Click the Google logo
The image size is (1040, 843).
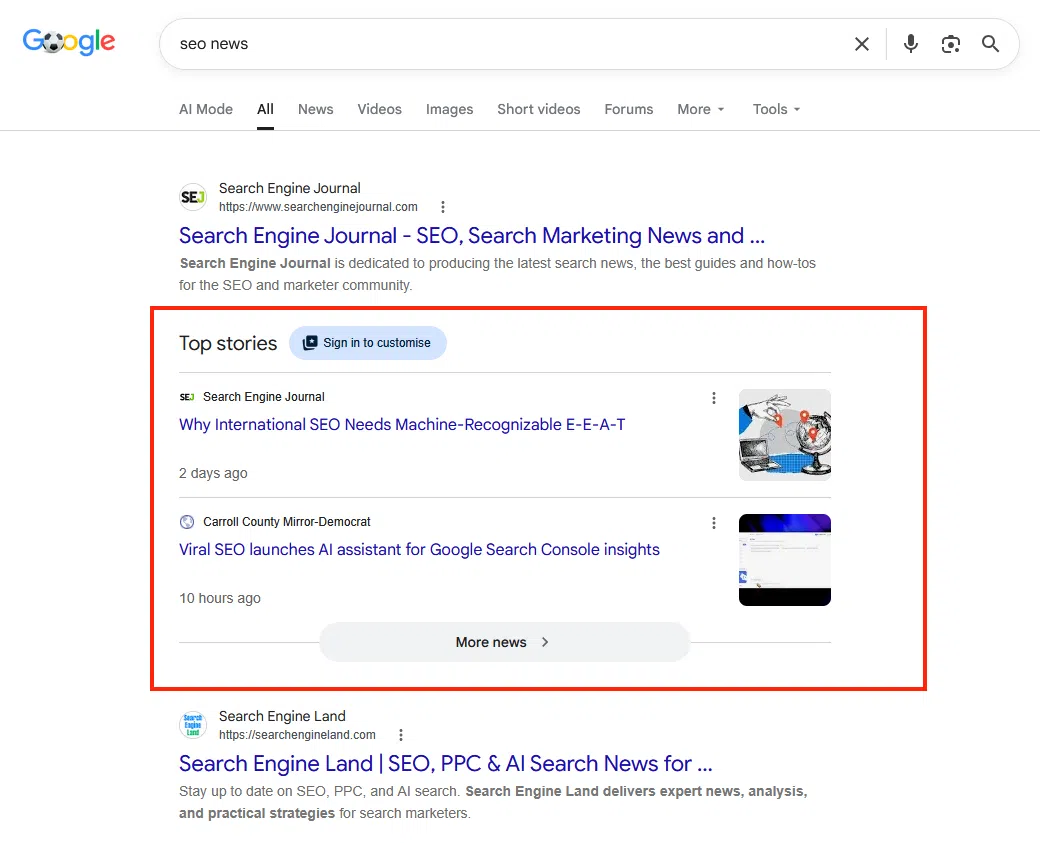(69, 42)
